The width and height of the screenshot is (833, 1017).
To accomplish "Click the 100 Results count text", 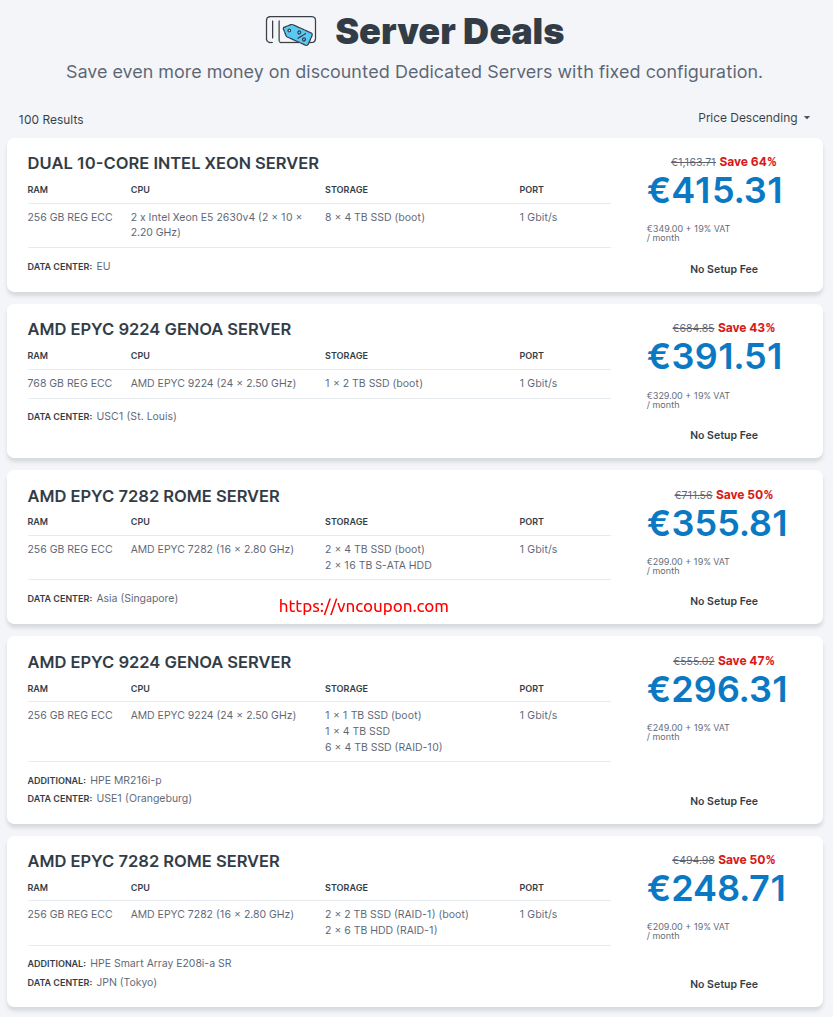I will [x=51, y=120].
